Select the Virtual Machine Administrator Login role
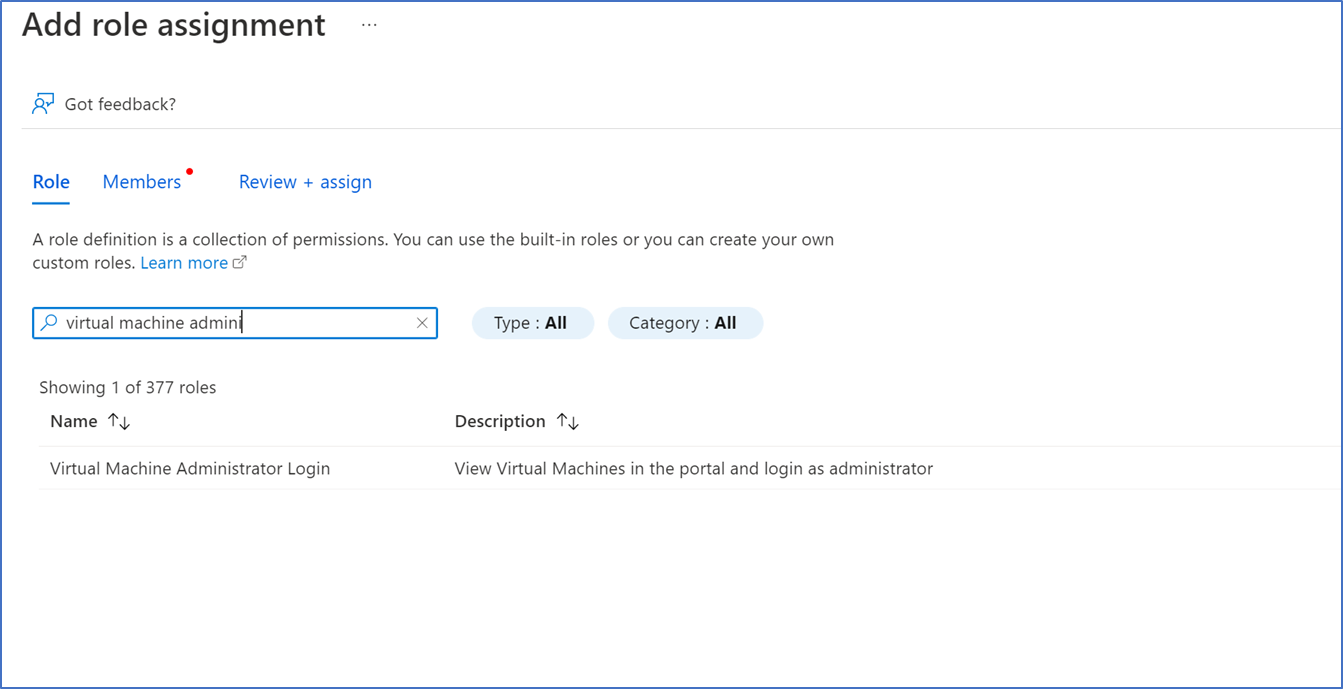Viewport: 1343px width, 689px height. coord(190,468)
